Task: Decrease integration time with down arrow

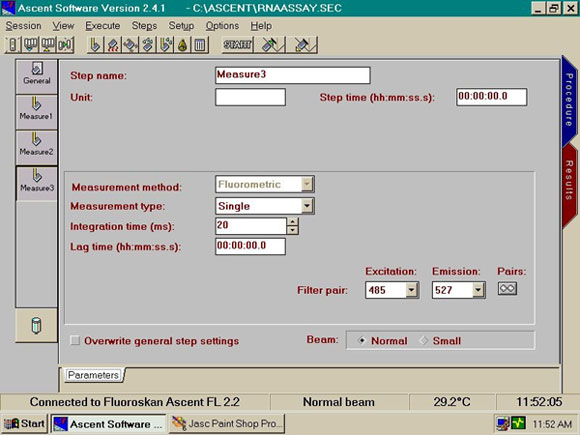Action: tap(293, 230)
